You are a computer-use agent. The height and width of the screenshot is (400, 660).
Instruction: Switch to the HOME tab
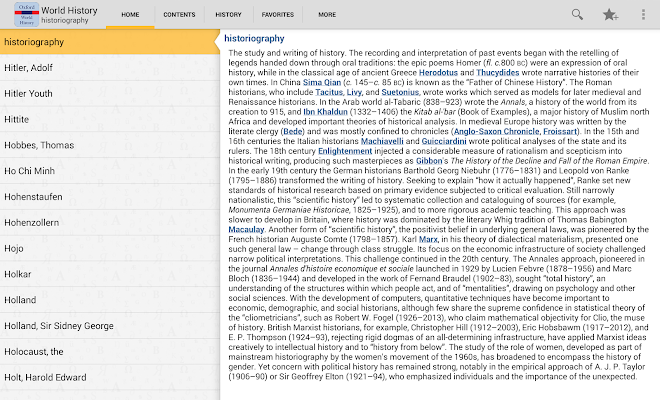coord(130,15)
